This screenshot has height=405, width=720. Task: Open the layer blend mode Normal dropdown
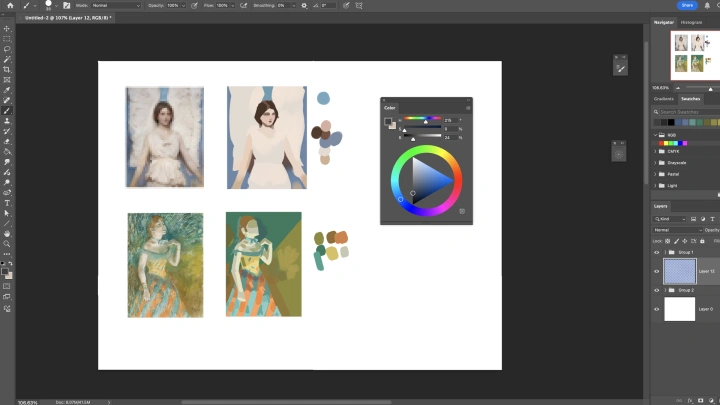click(678, 230)
